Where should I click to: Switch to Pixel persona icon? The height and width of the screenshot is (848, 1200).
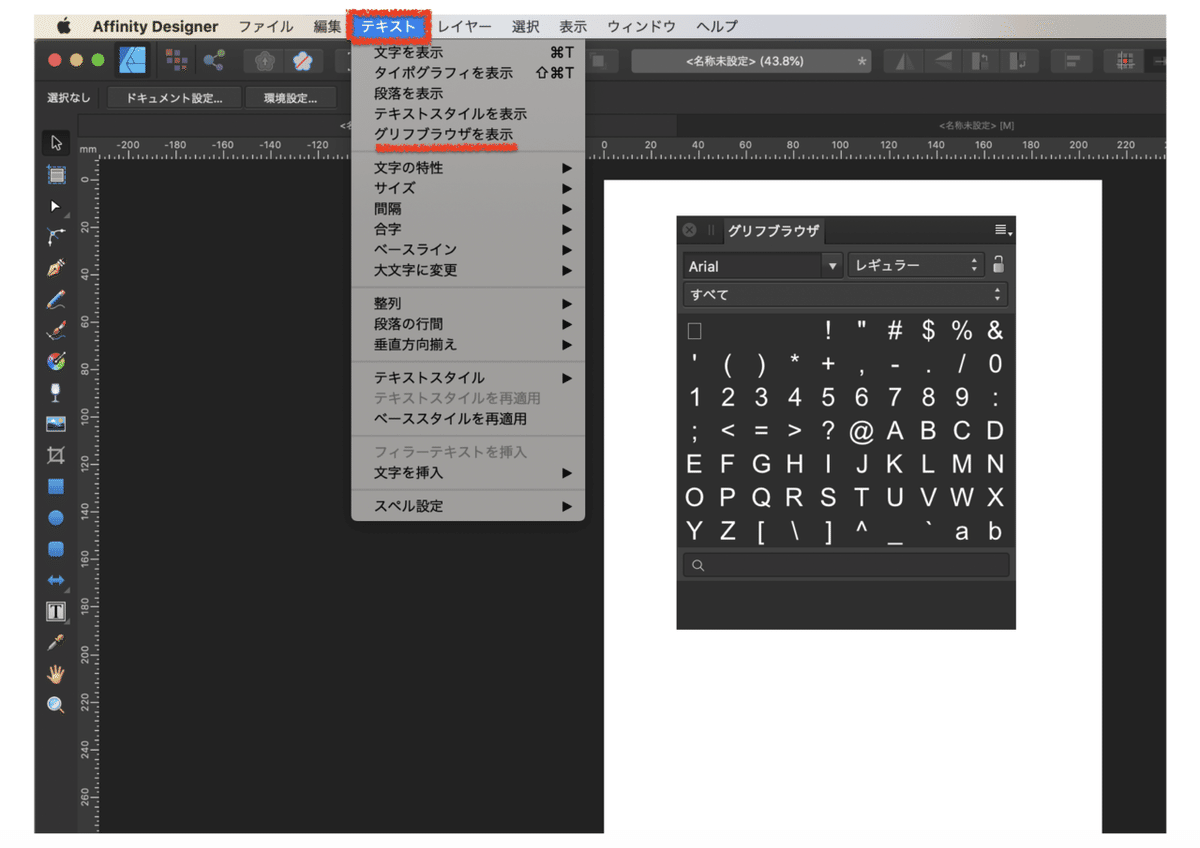pos(177,61)
